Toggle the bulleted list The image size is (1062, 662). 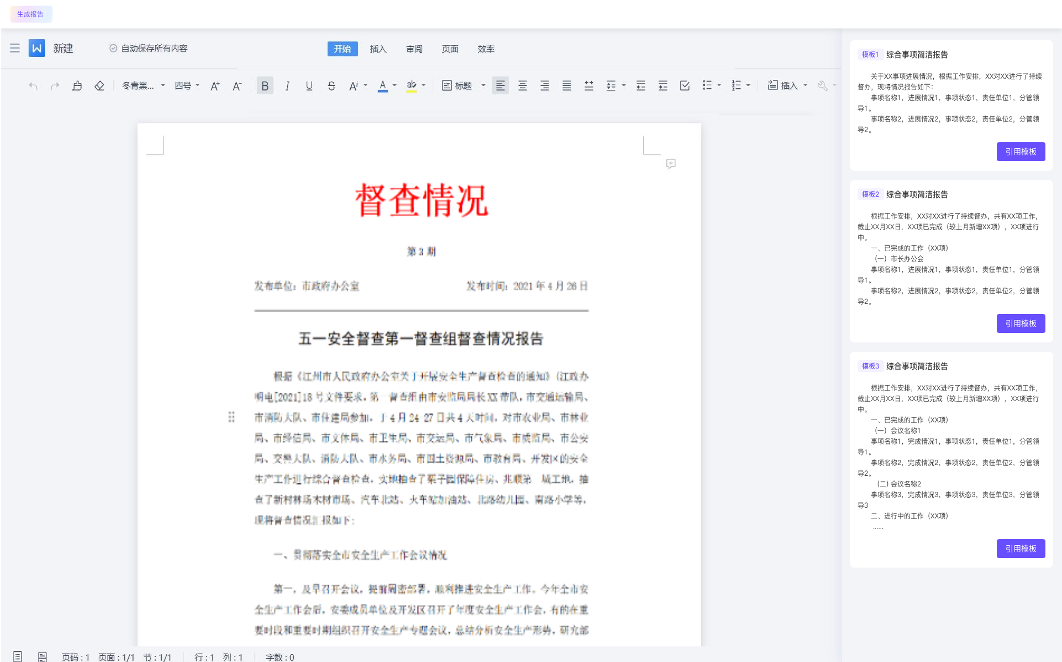pyautogui.click(x=708, y=86)
